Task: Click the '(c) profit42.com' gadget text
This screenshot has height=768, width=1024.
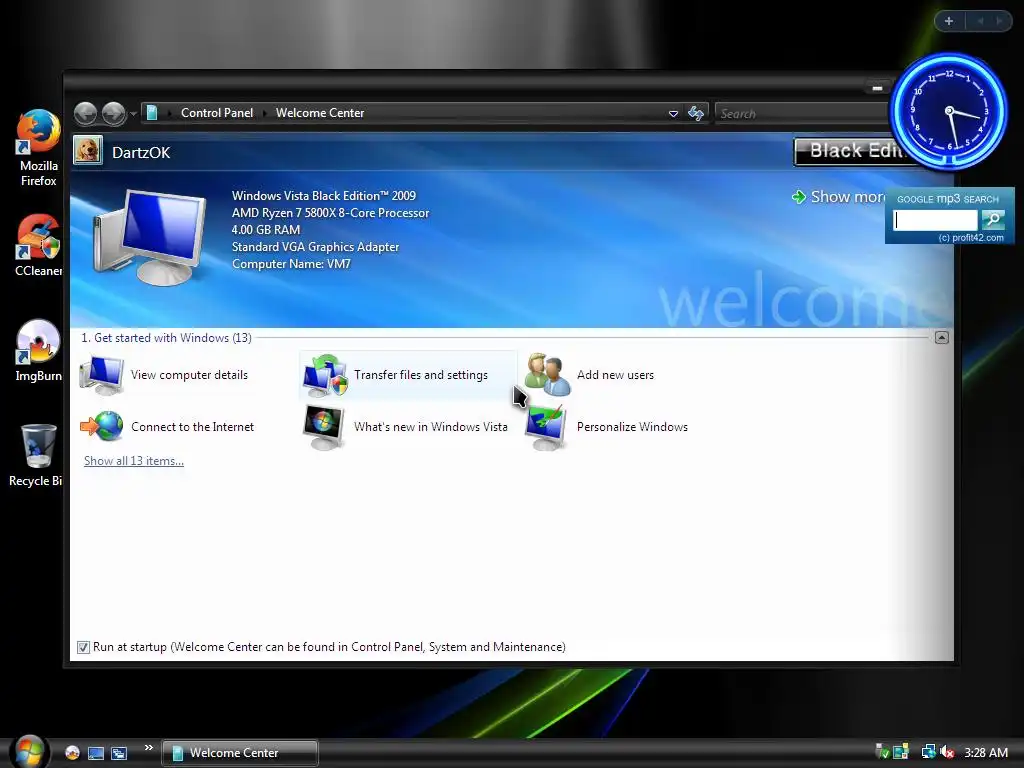Action: 970,238
